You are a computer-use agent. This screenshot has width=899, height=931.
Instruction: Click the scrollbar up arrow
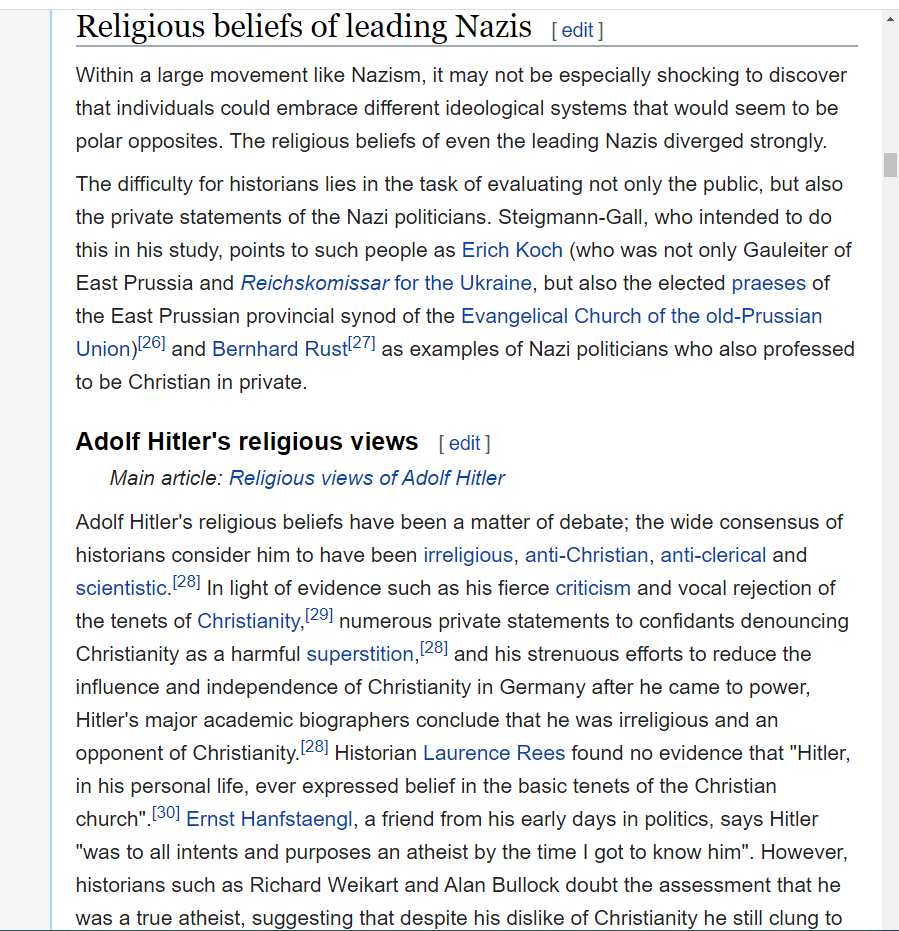(890, 20)
